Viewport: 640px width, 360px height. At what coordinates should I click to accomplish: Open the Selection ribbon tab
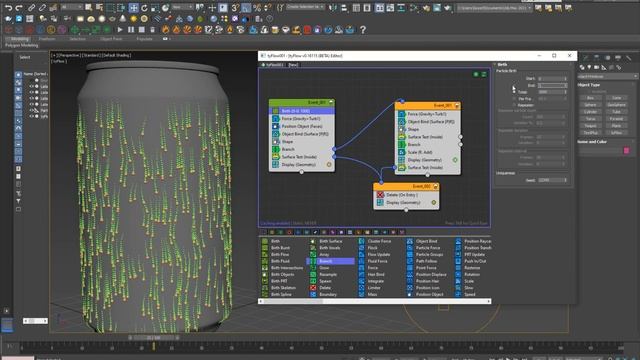[x=77, y=39]
